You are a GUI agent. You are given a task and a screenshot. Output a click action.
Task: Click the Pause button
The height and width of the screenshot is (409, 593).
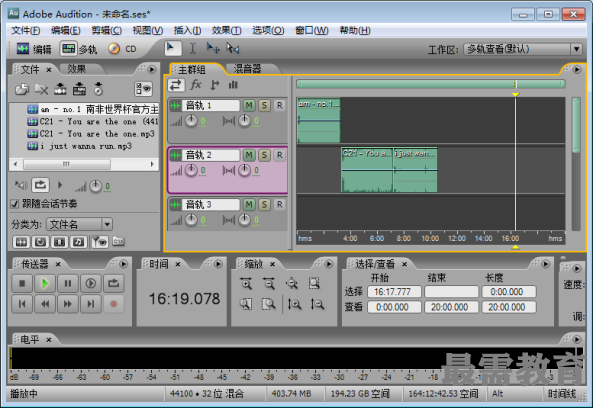coord(68,283)
